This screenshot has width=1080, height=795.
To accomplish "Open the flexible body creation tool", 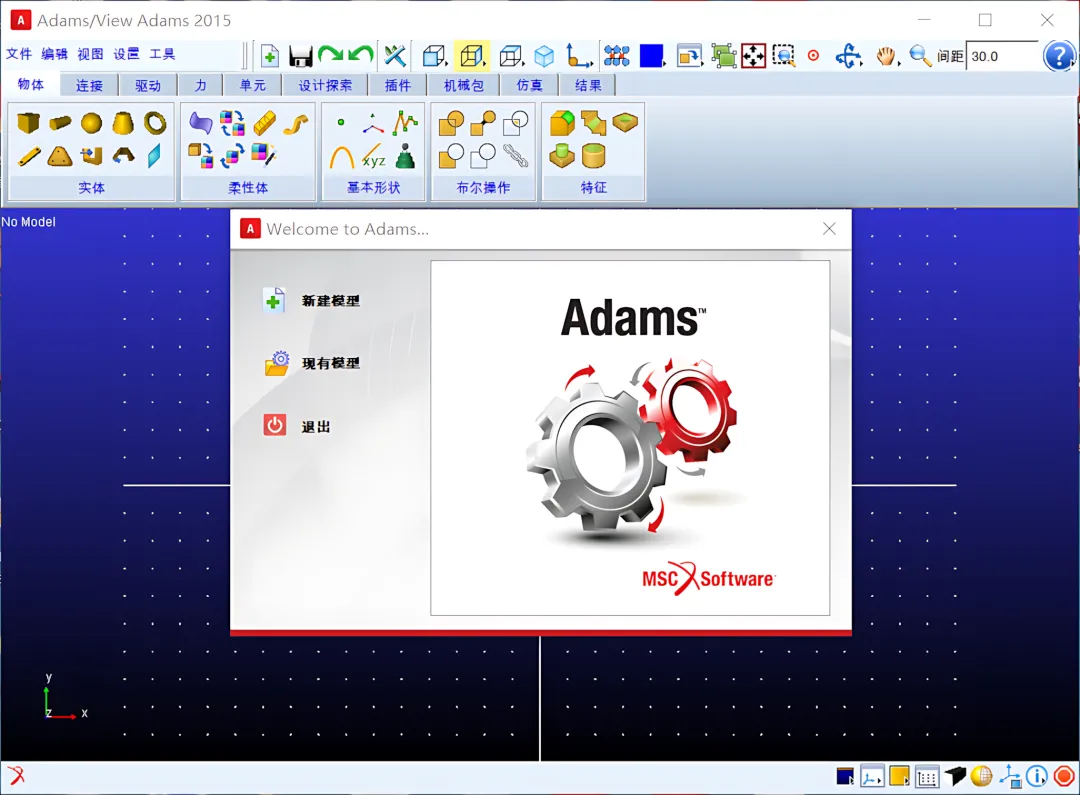I will [200, 123].
